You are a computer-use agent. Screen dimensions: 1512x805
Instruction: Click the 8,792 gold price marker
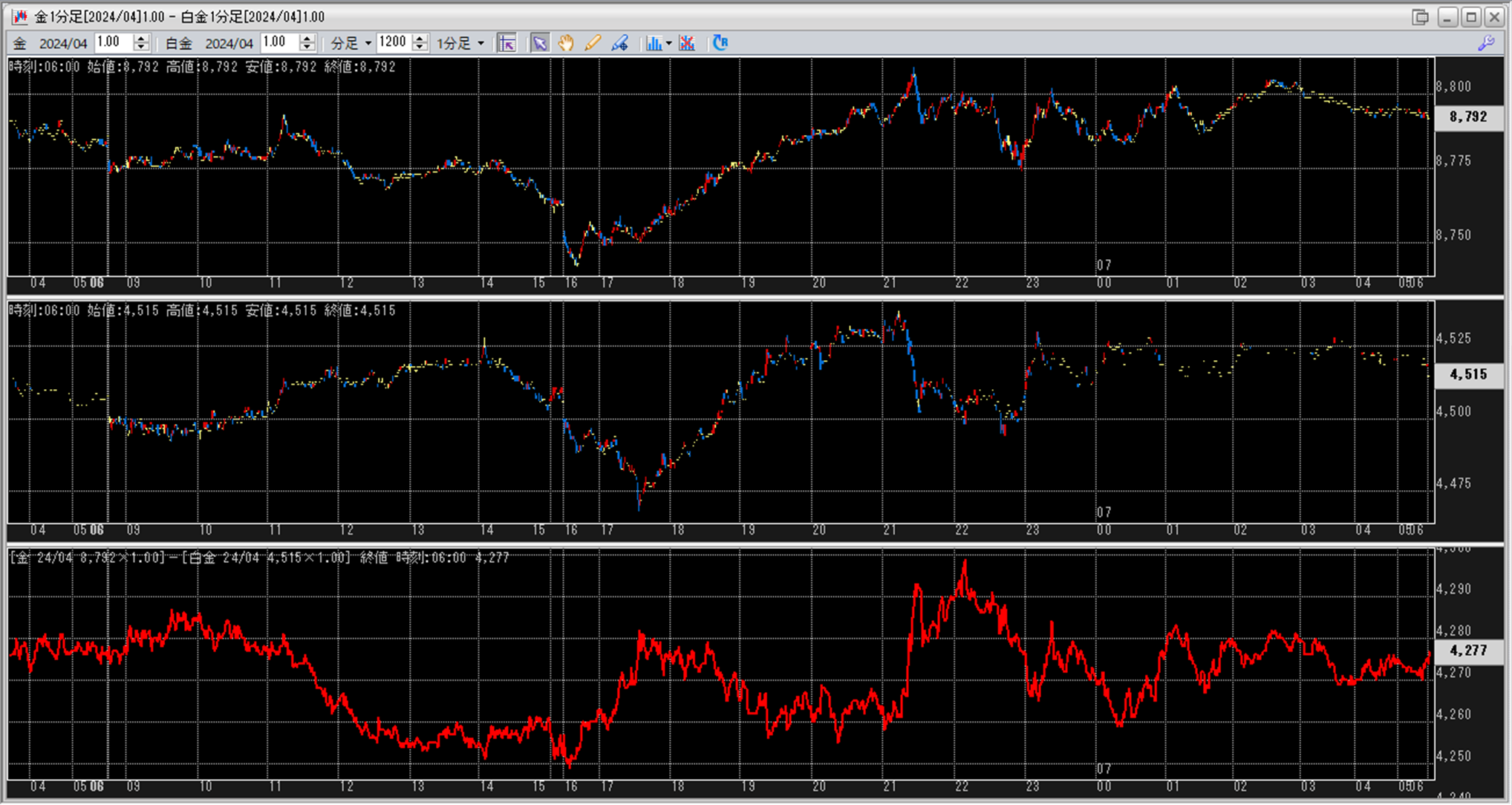click(1468, 117)
